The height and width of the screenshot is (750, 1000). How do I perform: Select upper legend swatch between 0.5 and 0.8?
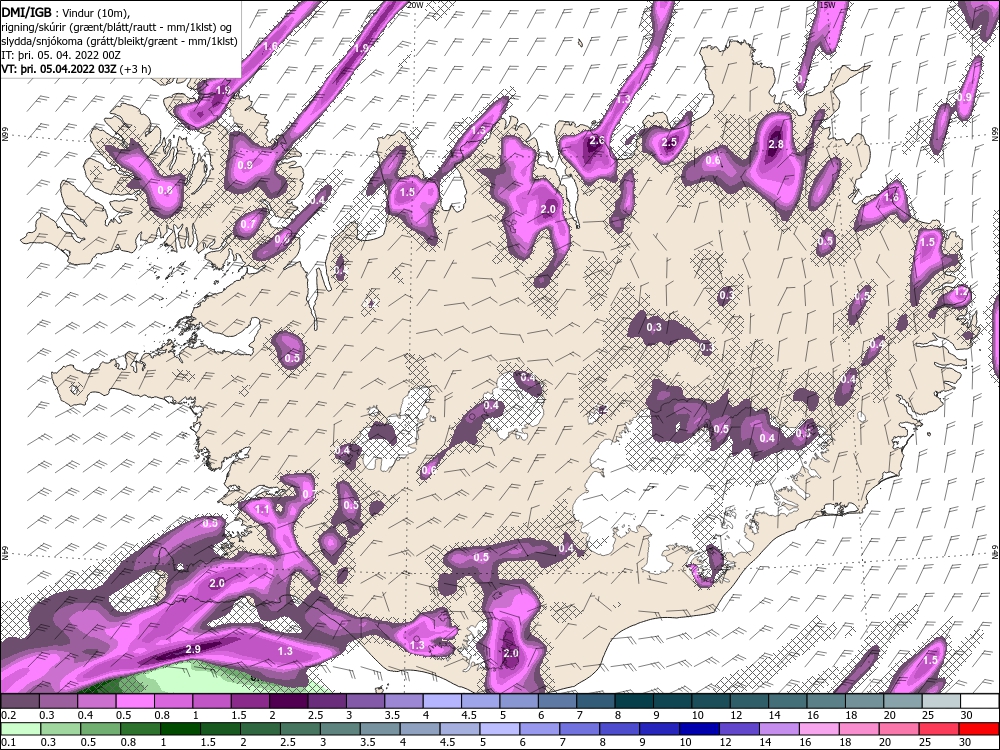135,702
